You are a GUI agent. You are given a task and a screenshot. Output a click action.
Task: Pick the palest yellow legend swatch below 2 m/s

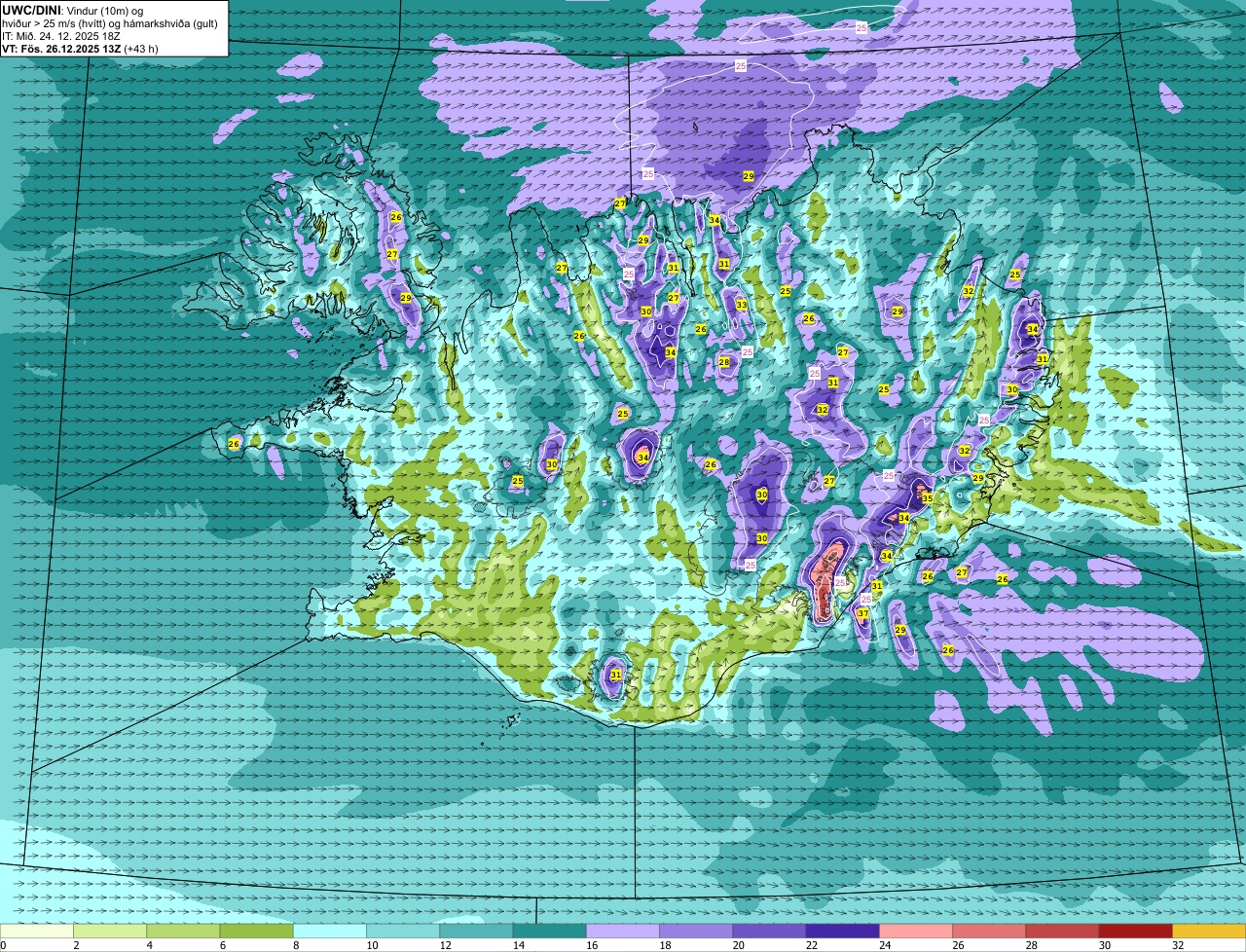[37, 931]
